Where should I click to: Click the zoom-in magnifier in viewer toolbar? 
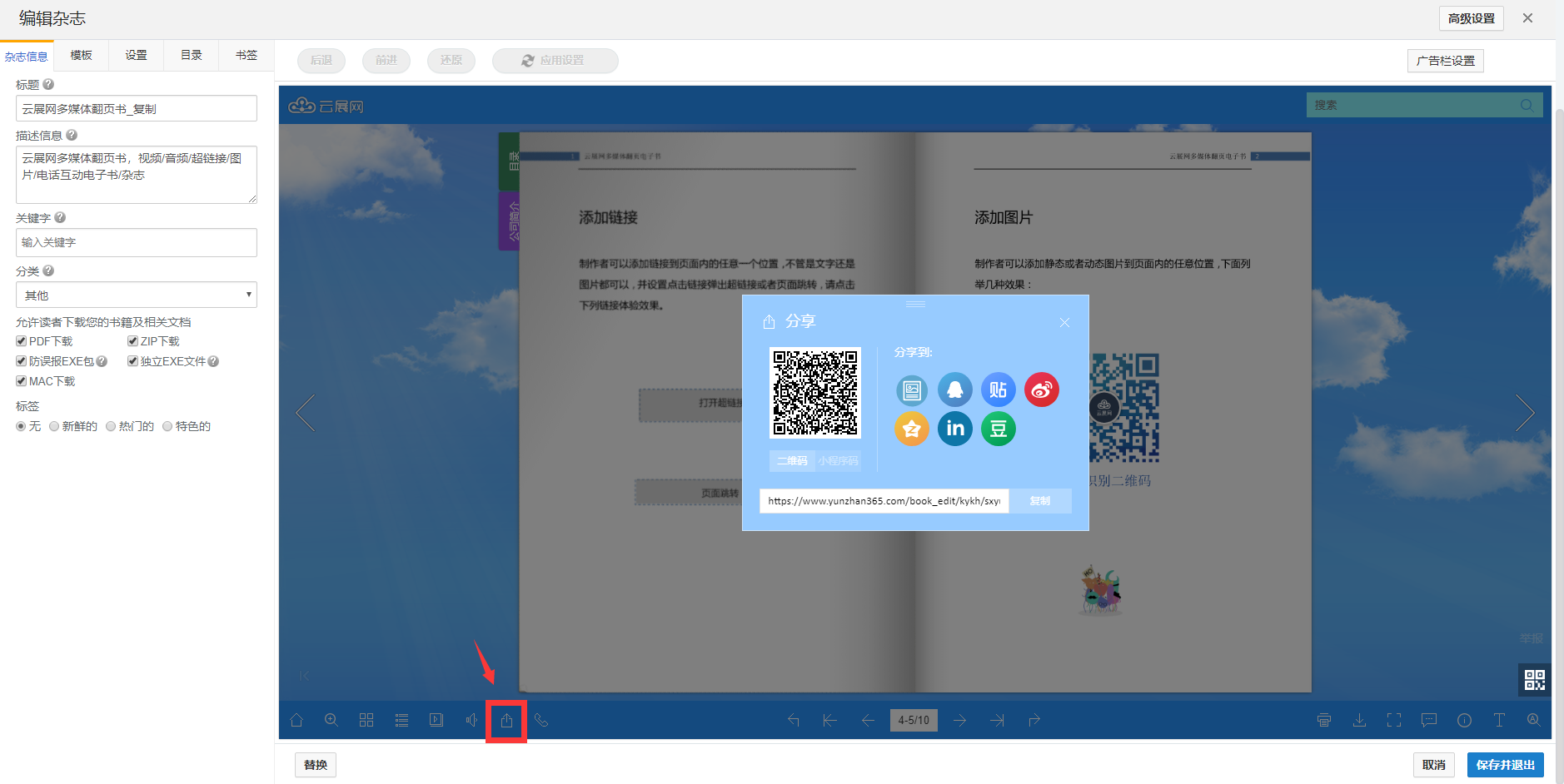pyautogui.click(x=331, y=721)
